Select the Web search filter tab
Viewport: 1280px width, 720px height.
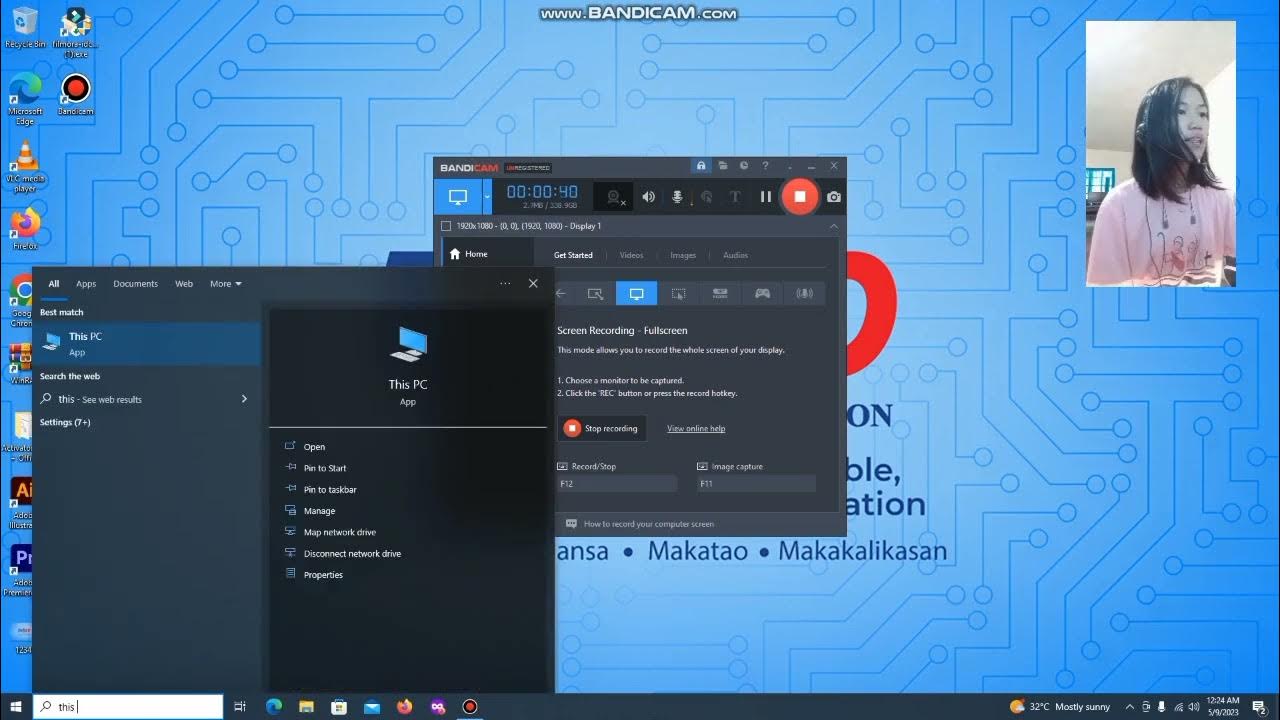tap(184, 284)
